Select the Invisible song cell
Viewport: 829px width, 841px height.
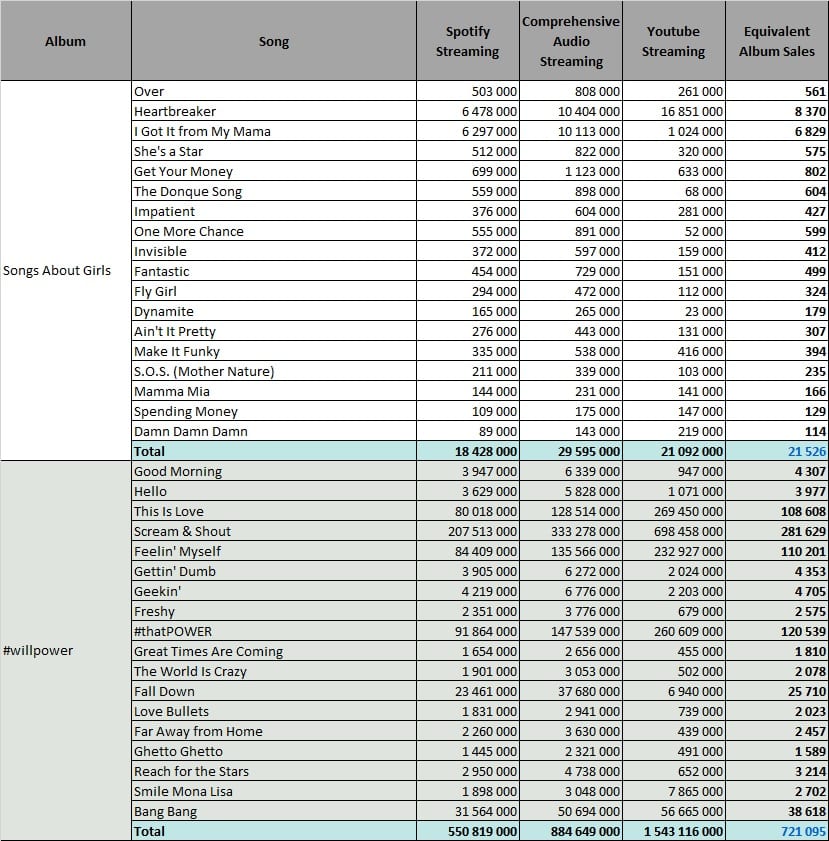[273, 251]
